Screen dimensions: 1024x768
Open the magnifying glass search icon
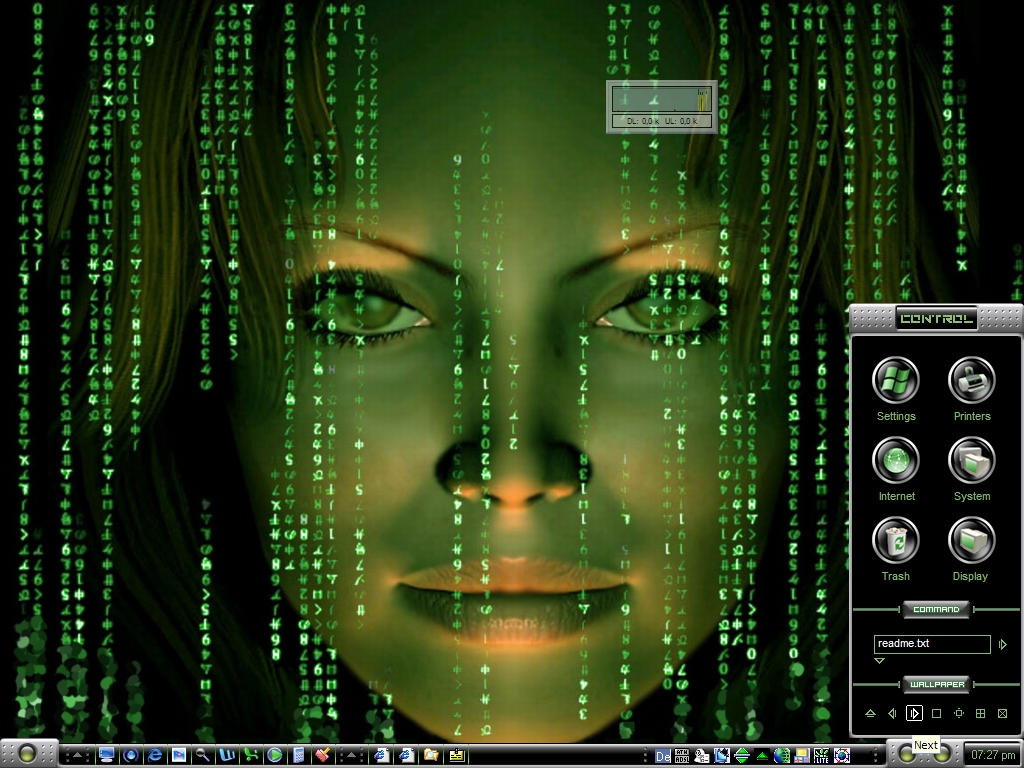point(202,755)
